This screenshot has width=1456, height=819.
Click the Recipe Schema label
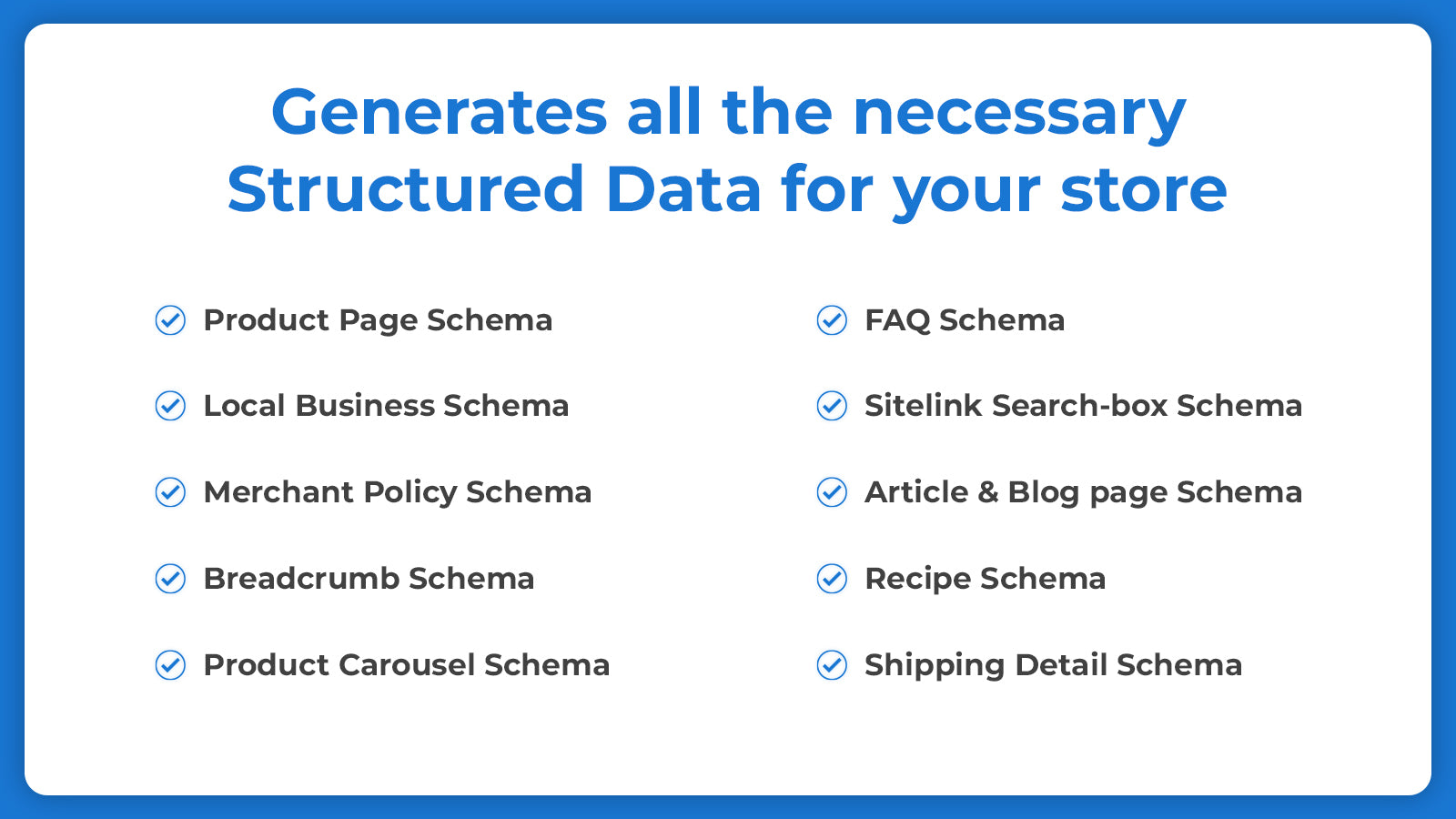(x=985, y=579)
